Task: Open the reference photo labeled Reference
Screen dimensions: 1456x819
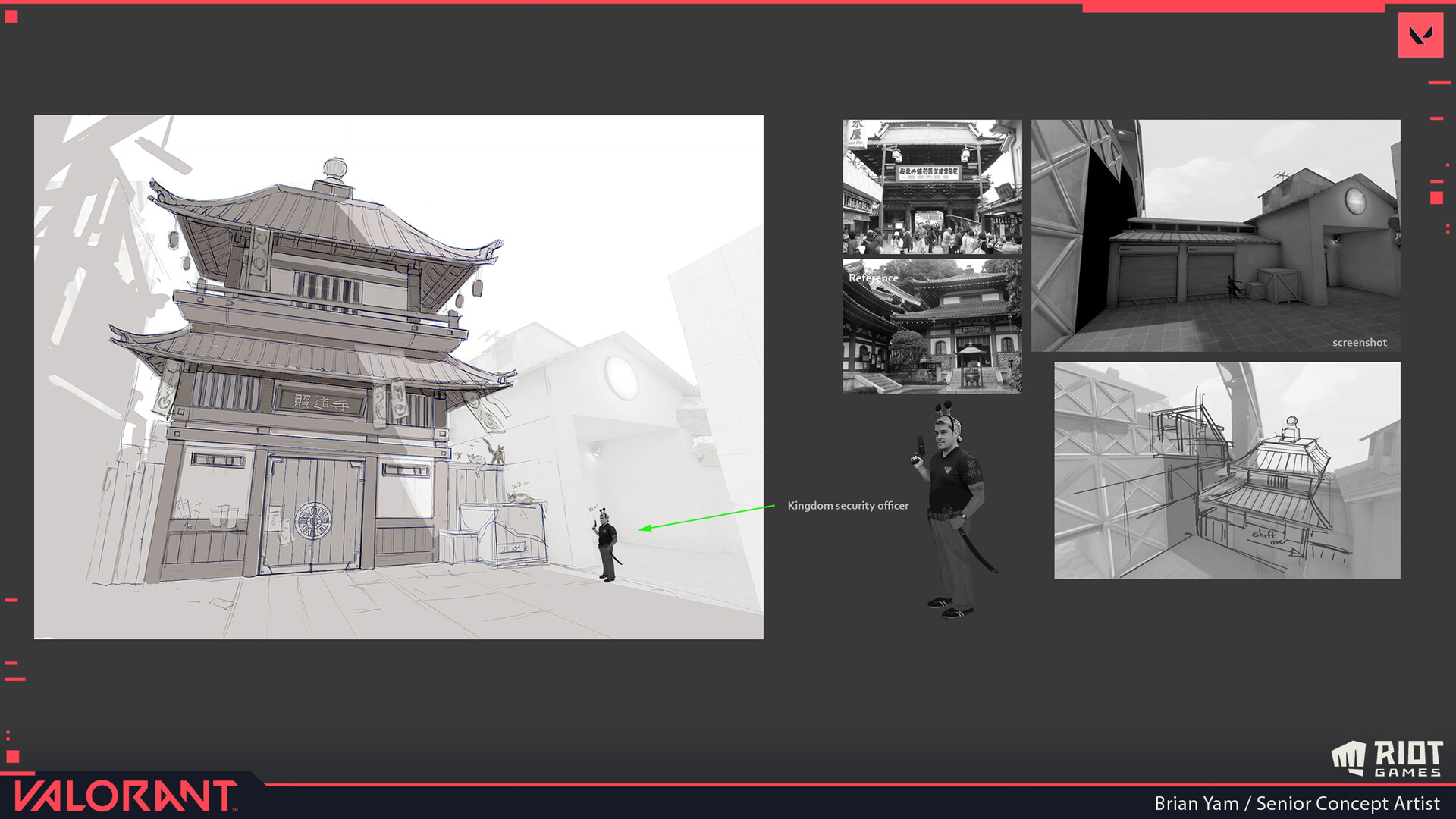Action: tap(932, 326)
